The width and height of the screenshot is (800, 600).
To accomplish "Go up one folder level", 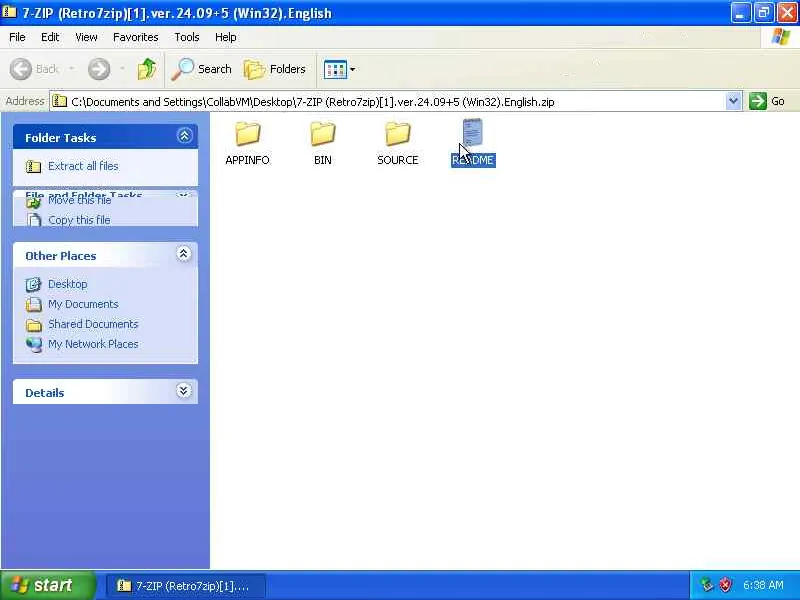I will point(147,69).
